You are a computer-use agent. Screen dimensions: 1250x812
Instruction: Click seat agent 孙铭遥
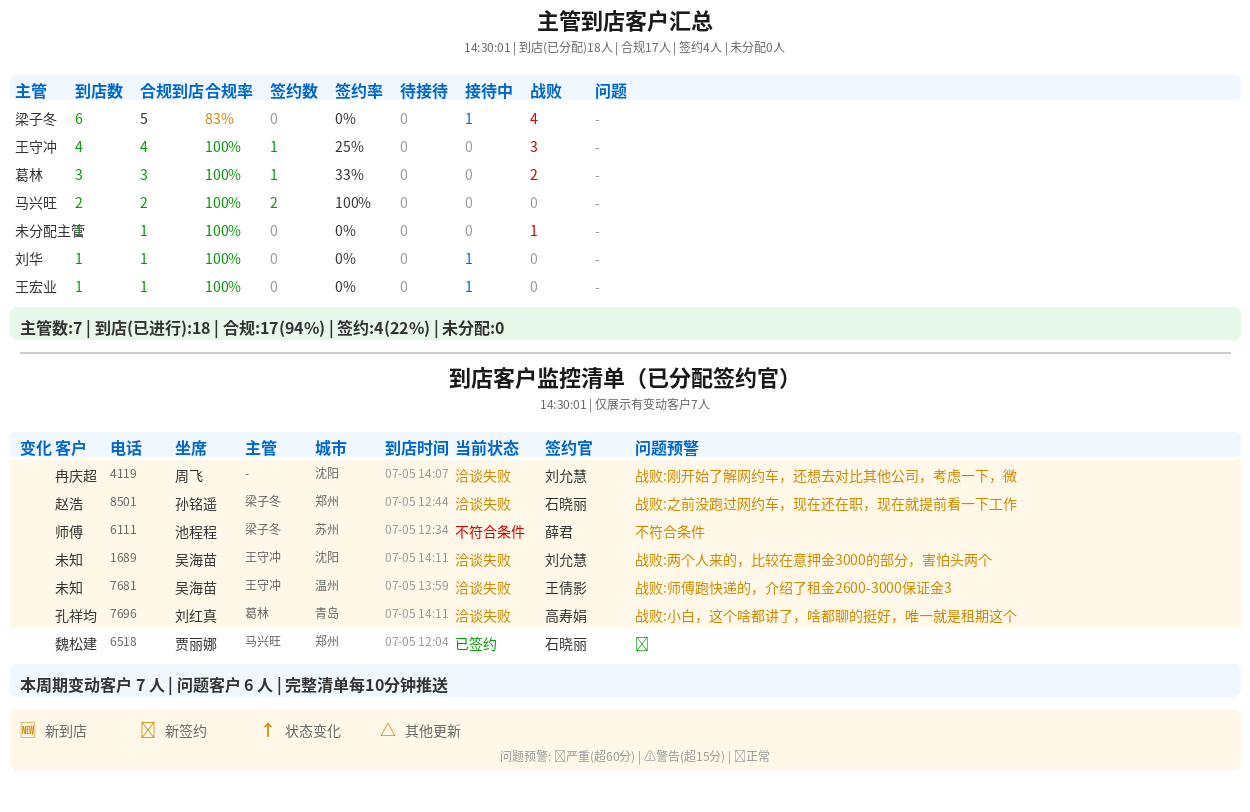point(196,504)
